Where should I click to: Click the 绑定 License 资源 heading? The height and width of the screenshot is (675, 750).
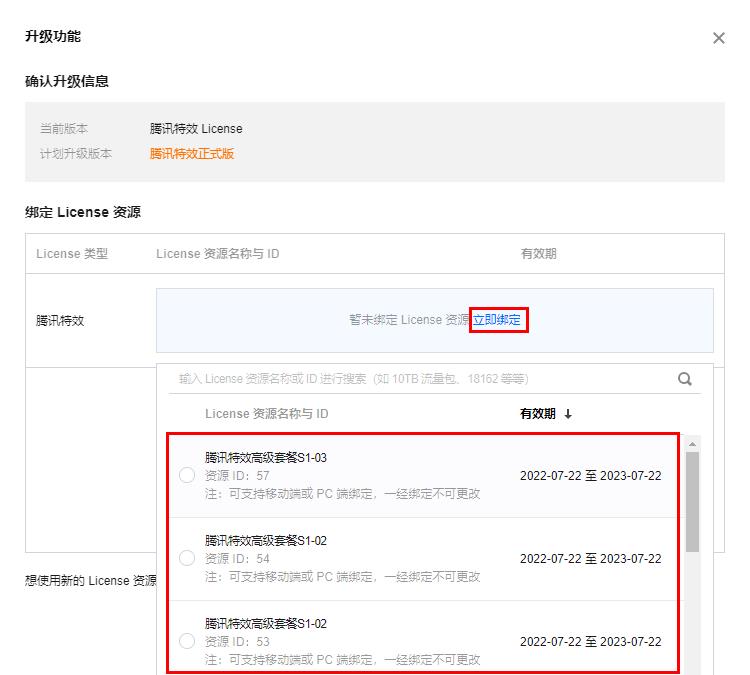point(83,212)
